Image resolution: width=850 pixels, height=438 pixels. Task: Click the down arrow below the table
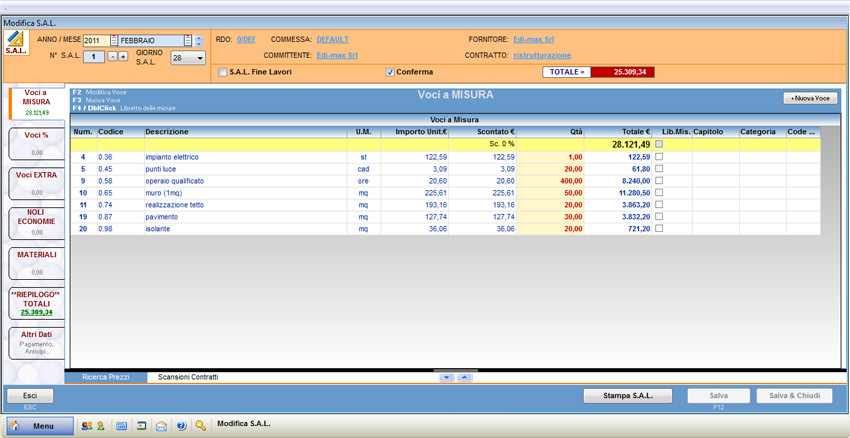(x=447, y=377)
